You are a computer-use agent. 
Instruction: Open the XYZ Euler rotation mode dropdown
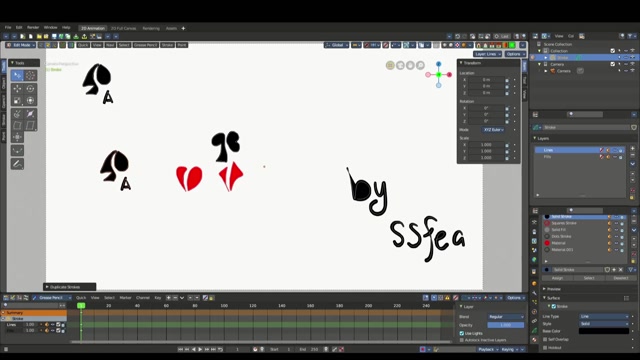[494, 130]
